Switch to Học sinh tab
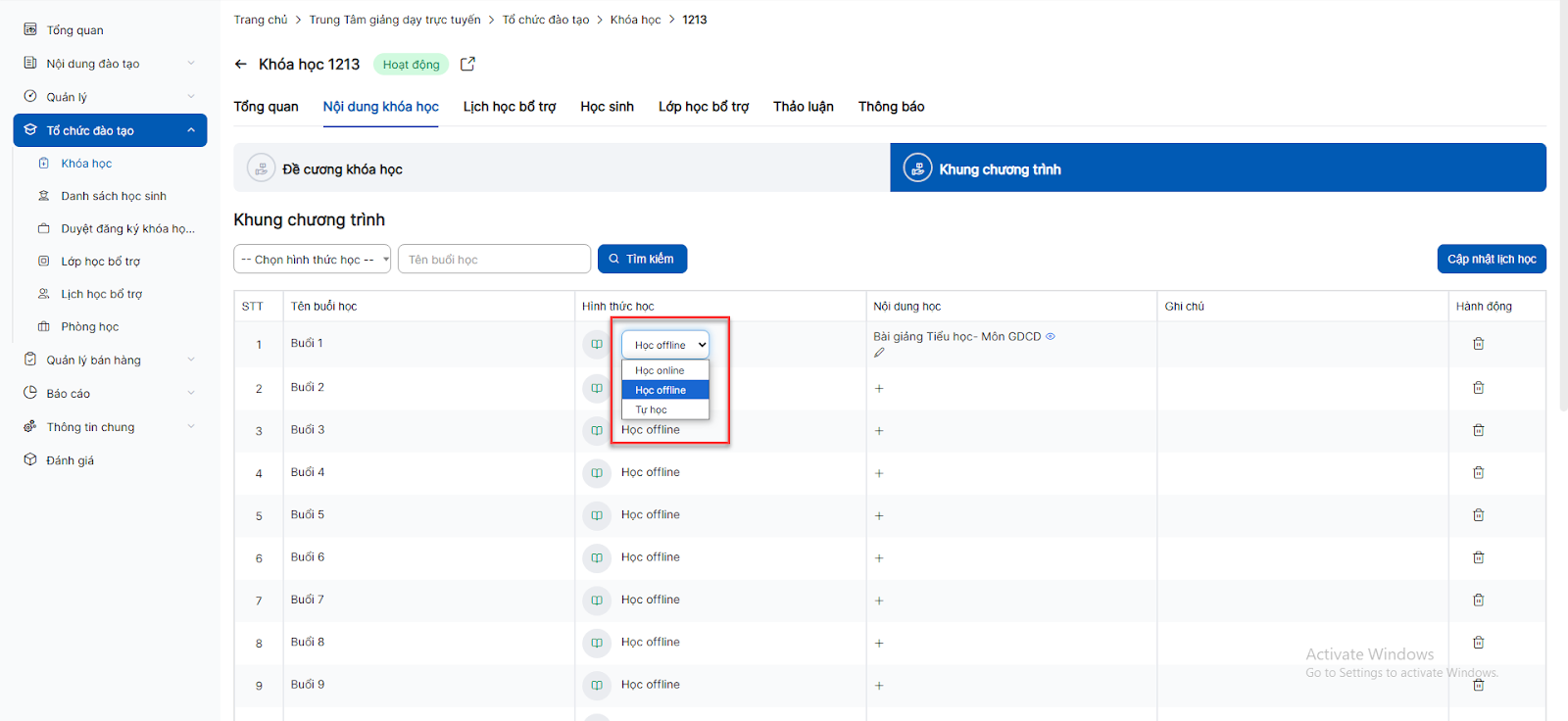The image size is (1568, 721). pyautogui.click(x=607, y=107)
